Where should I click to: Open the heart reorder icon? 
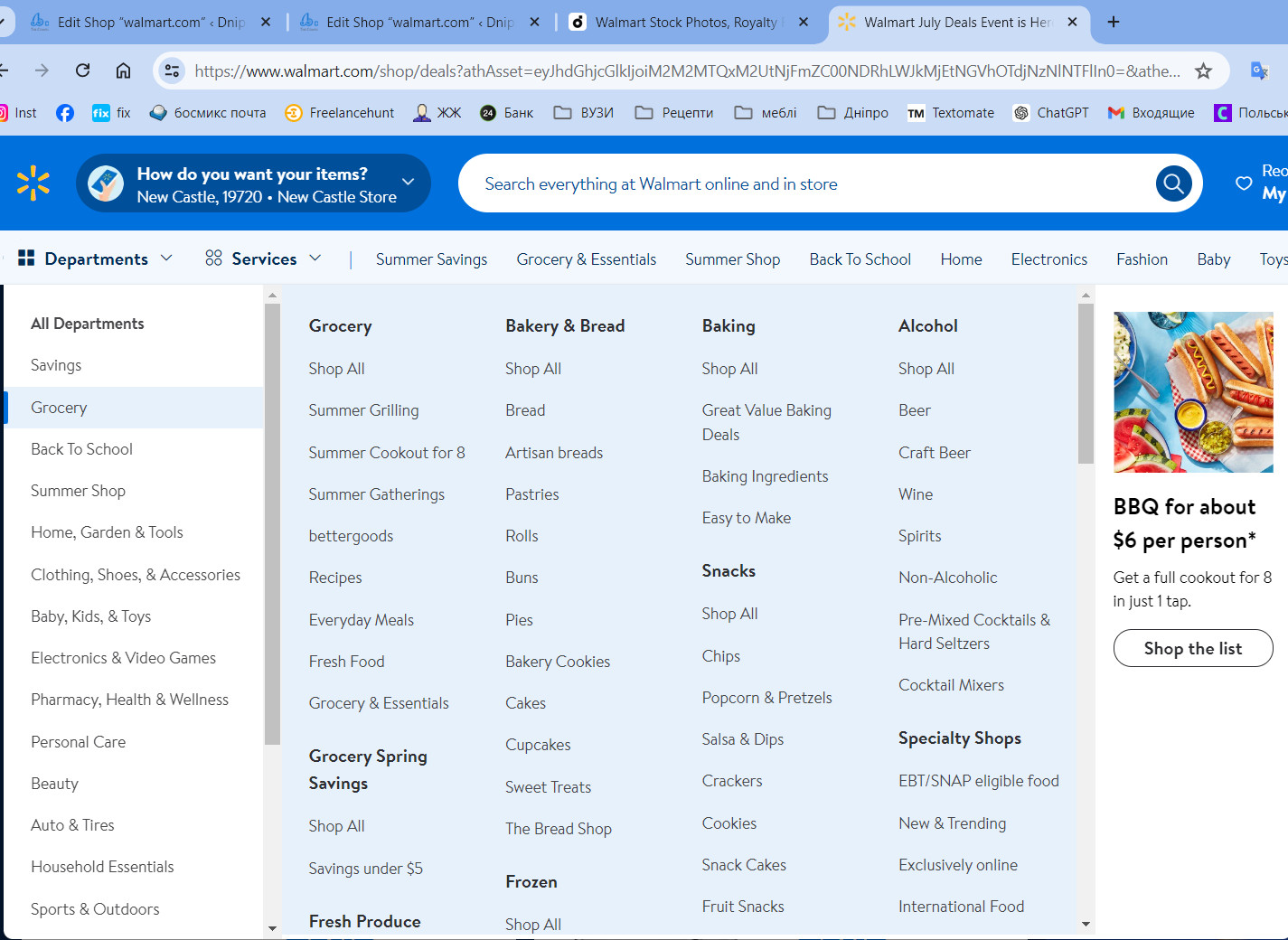point(1244,183)
